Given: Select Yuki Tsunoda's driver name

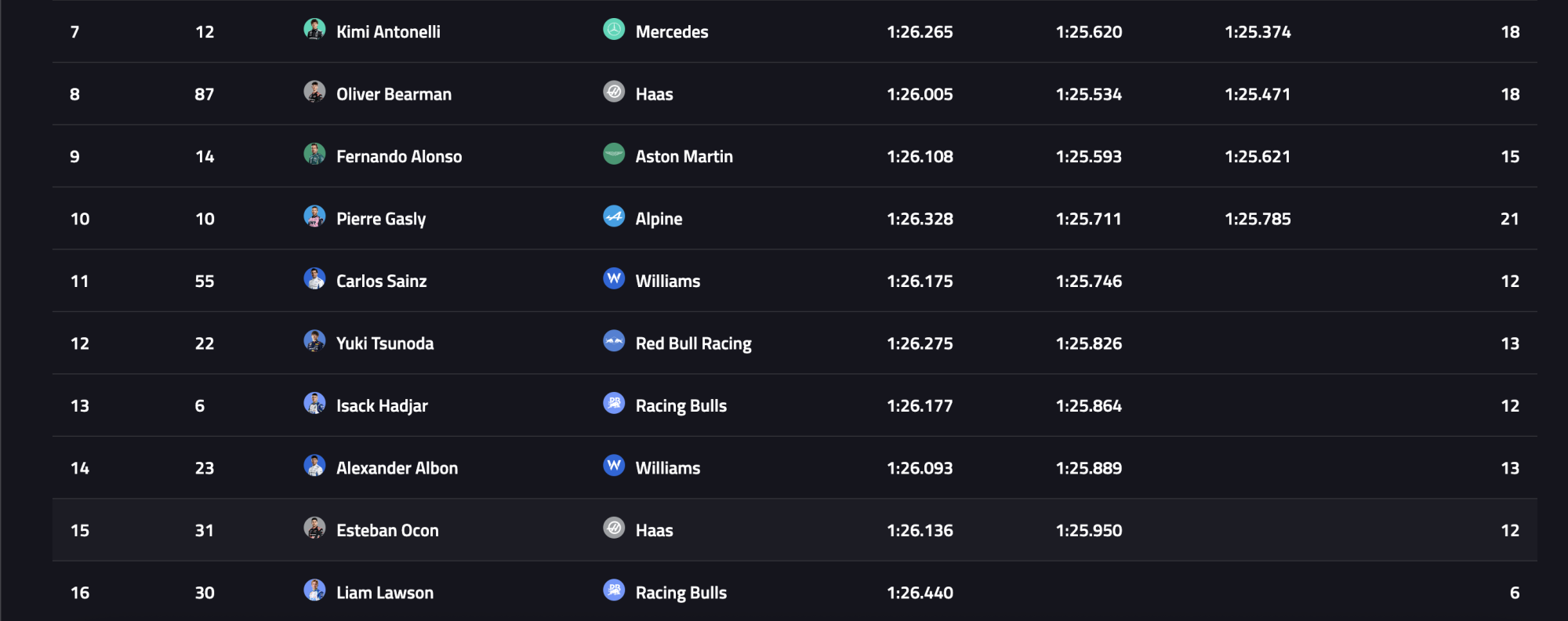Looking at the screenshot, I should pos(384,343).
